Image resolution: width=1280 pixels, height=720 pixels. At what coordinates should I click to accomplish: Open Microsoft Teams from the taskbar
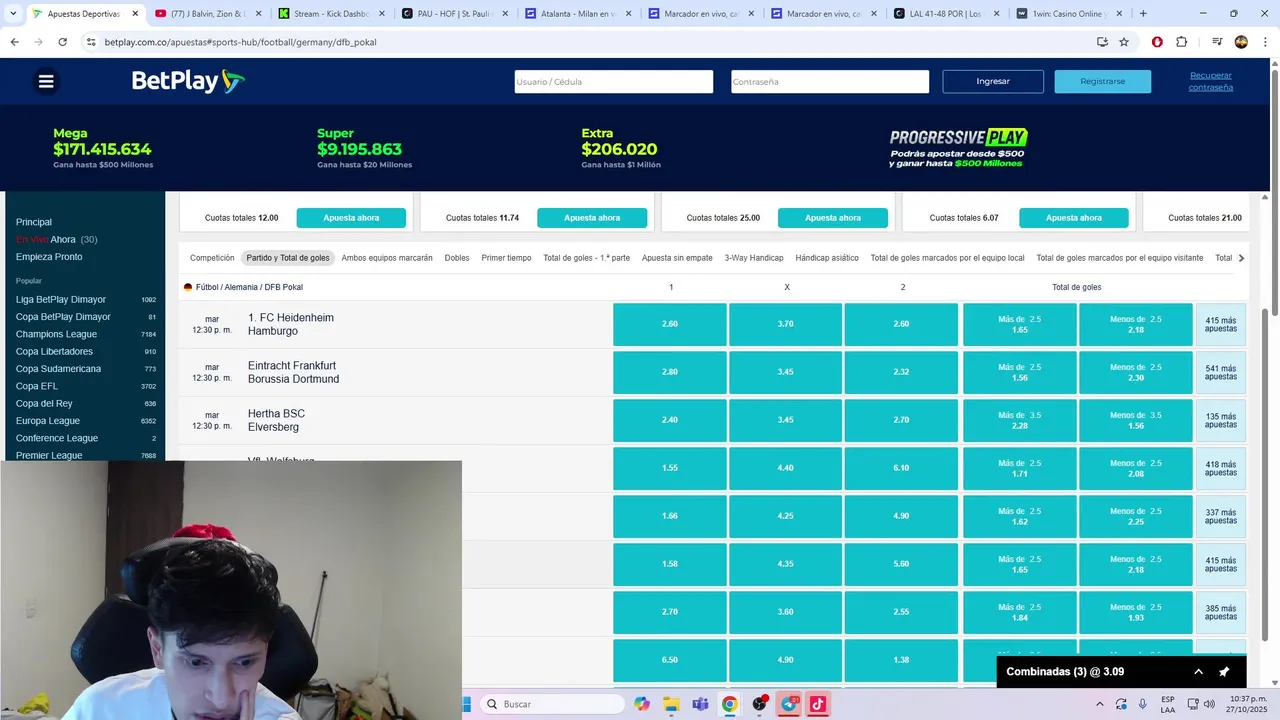(700, 704)
